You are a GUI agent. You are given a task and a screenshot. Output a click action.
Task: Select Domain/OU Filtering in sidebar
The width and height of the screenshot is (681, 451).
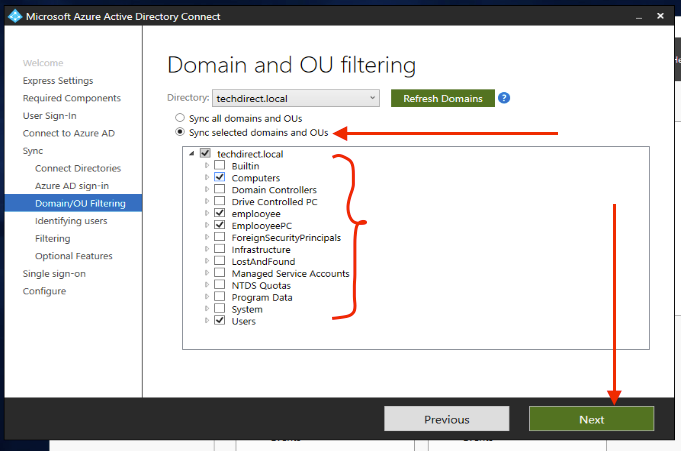(73, 203)
